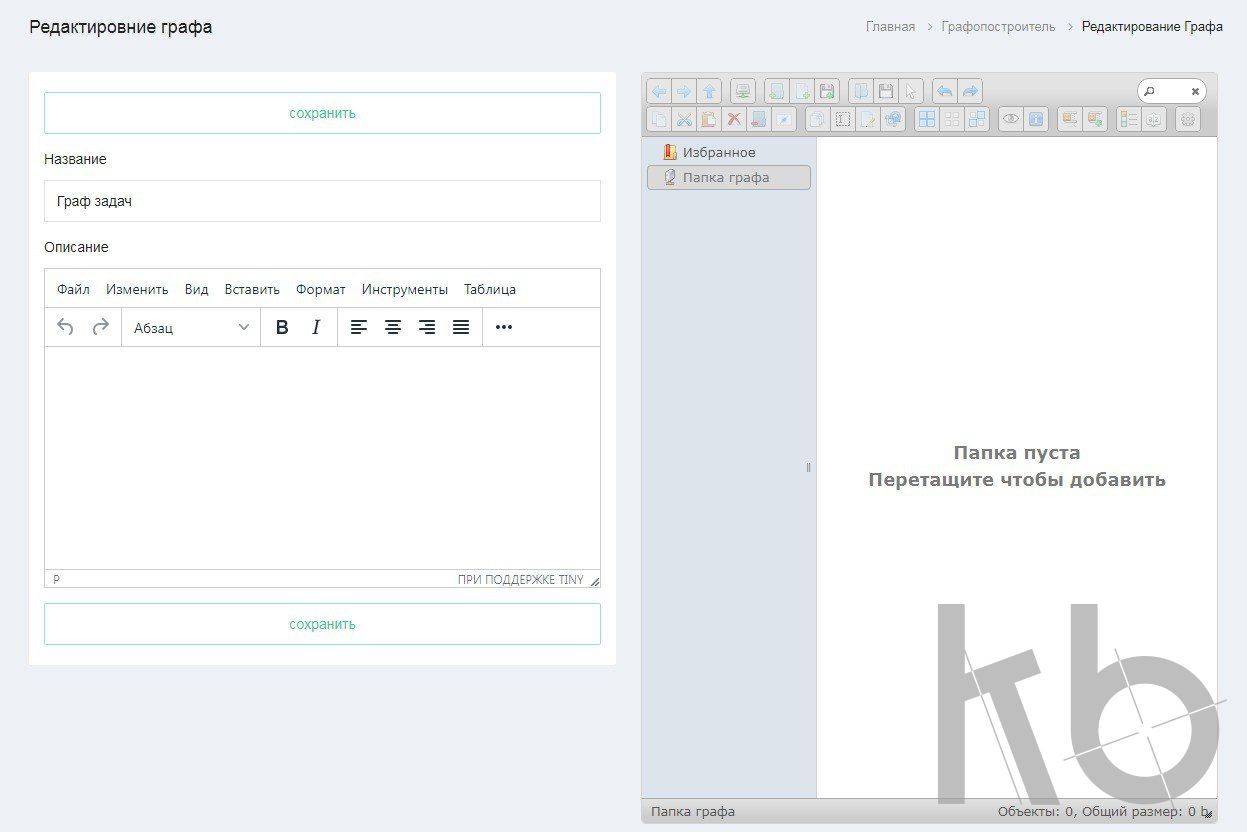The height and width of the screenshot is (832, 1247).
Task: Go up one folder level
Action: pos(709,91)
